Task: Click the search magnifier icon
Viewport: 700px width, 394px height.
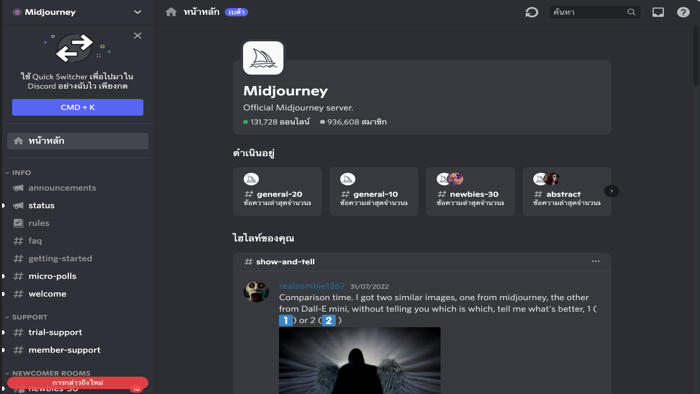Action: (x=631, y=12)
